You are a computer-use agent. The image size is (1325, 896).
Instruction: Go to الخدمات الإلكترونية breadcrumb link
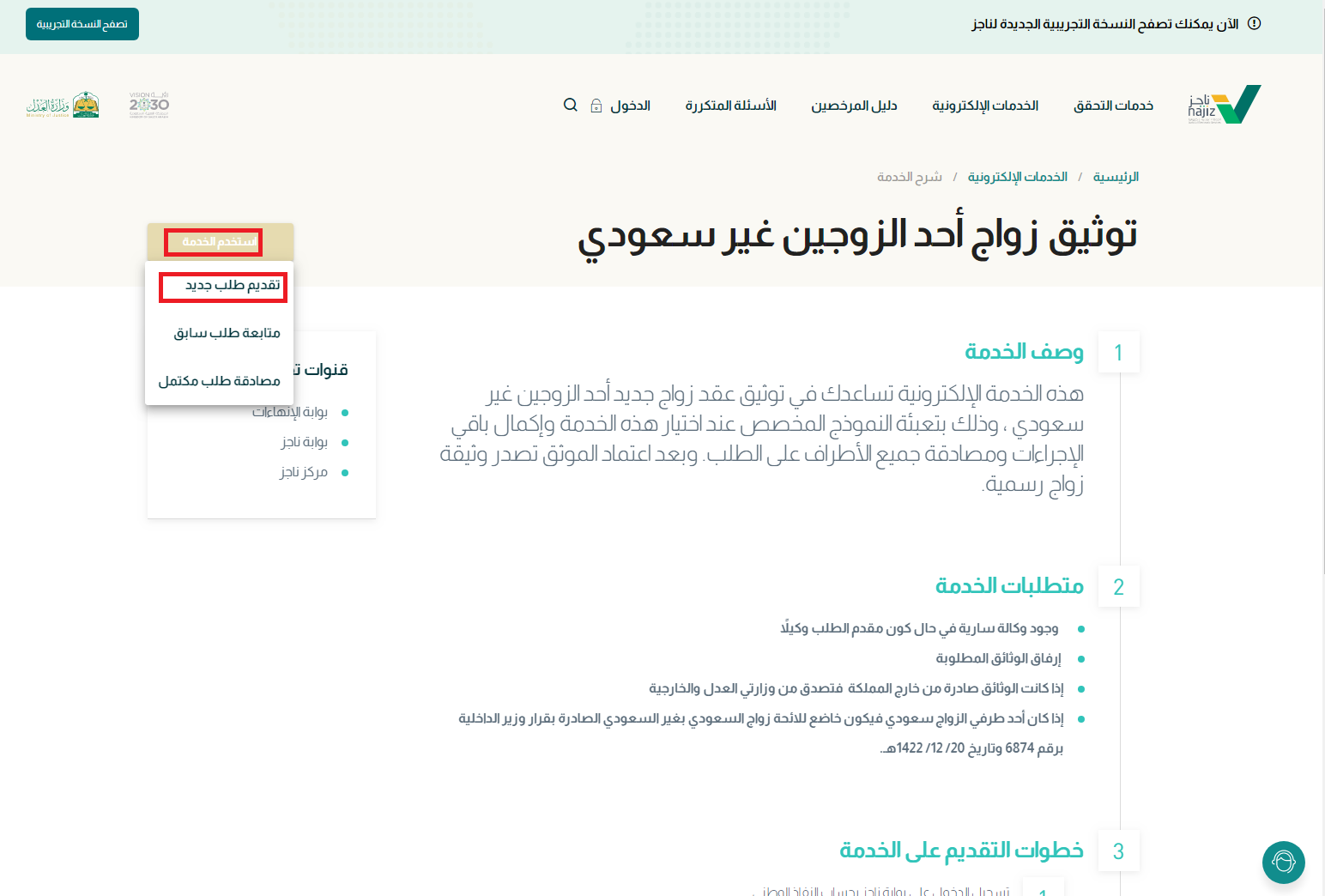[x=1018, y=177]
